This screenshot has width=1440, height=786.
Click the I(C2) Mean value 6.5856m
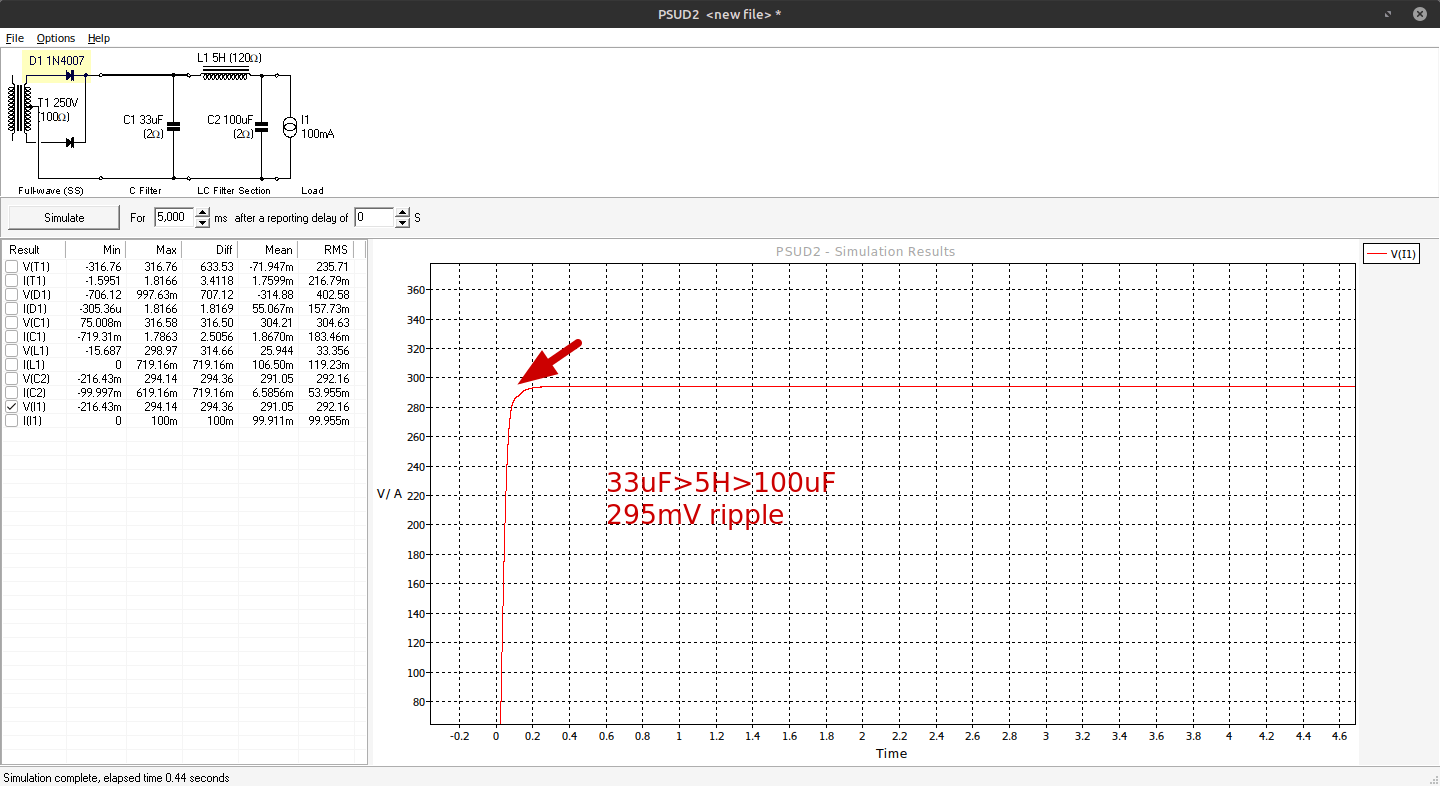coord(271,393)
